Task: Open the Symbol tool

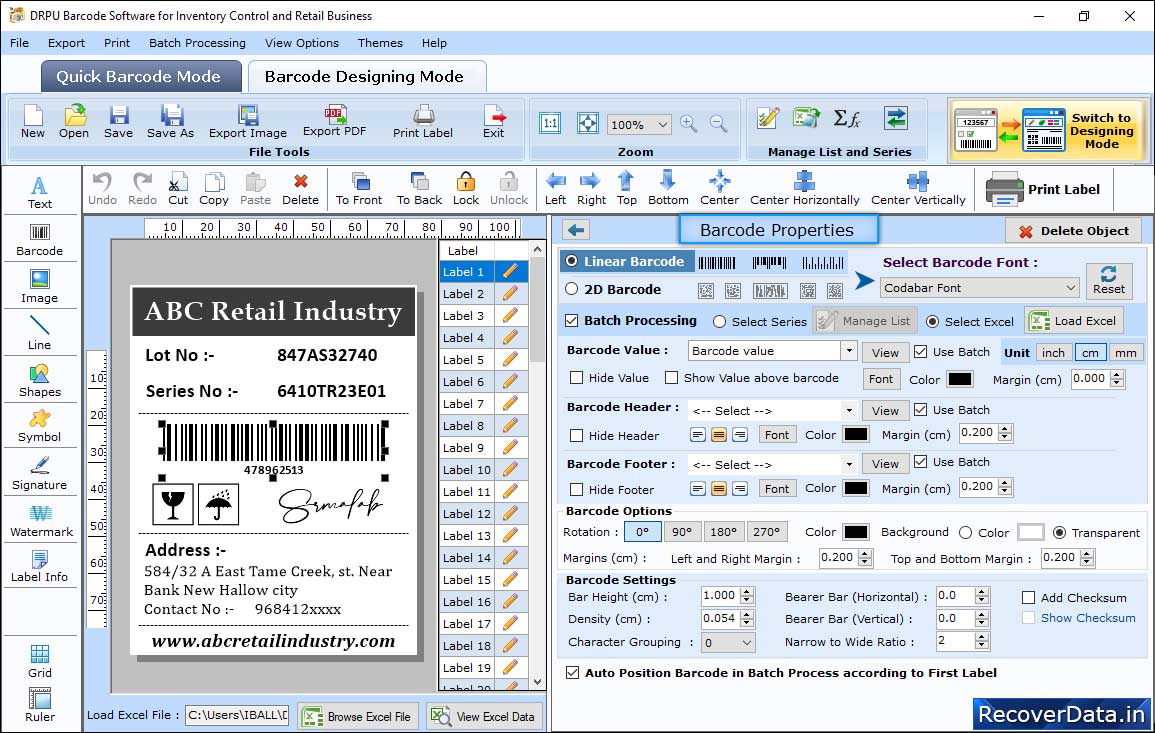Action: pyautogui.click(x=40, y=427)
